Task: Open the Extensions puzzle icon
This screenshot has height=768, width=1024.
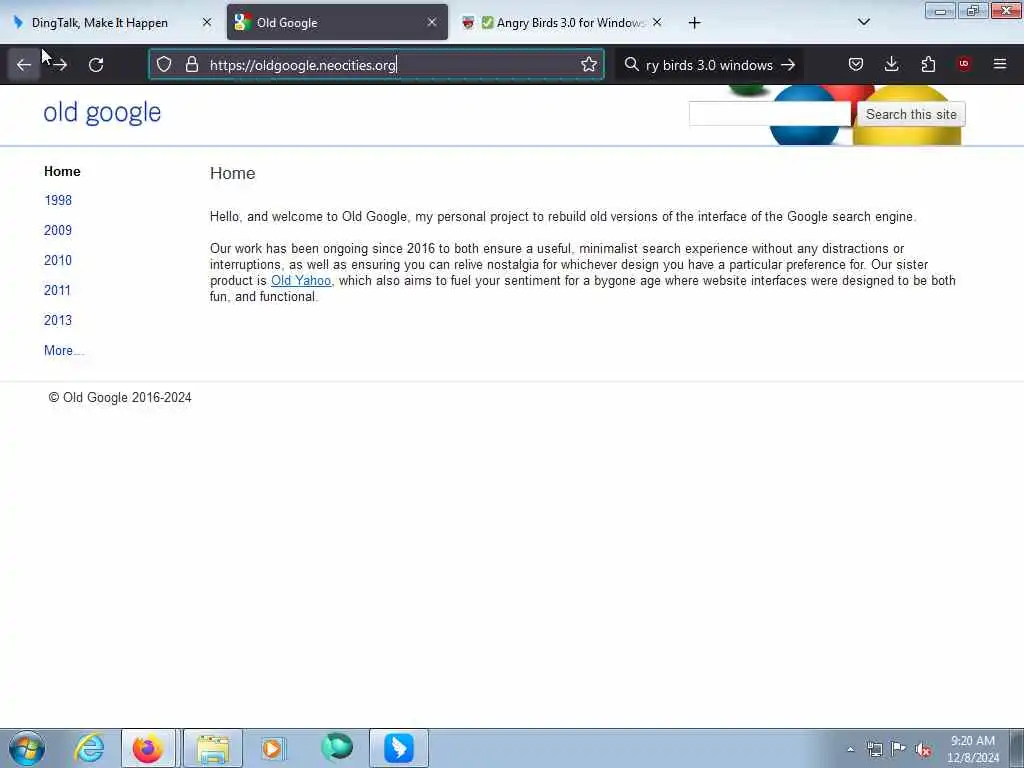Action: [x=928, y=64]
